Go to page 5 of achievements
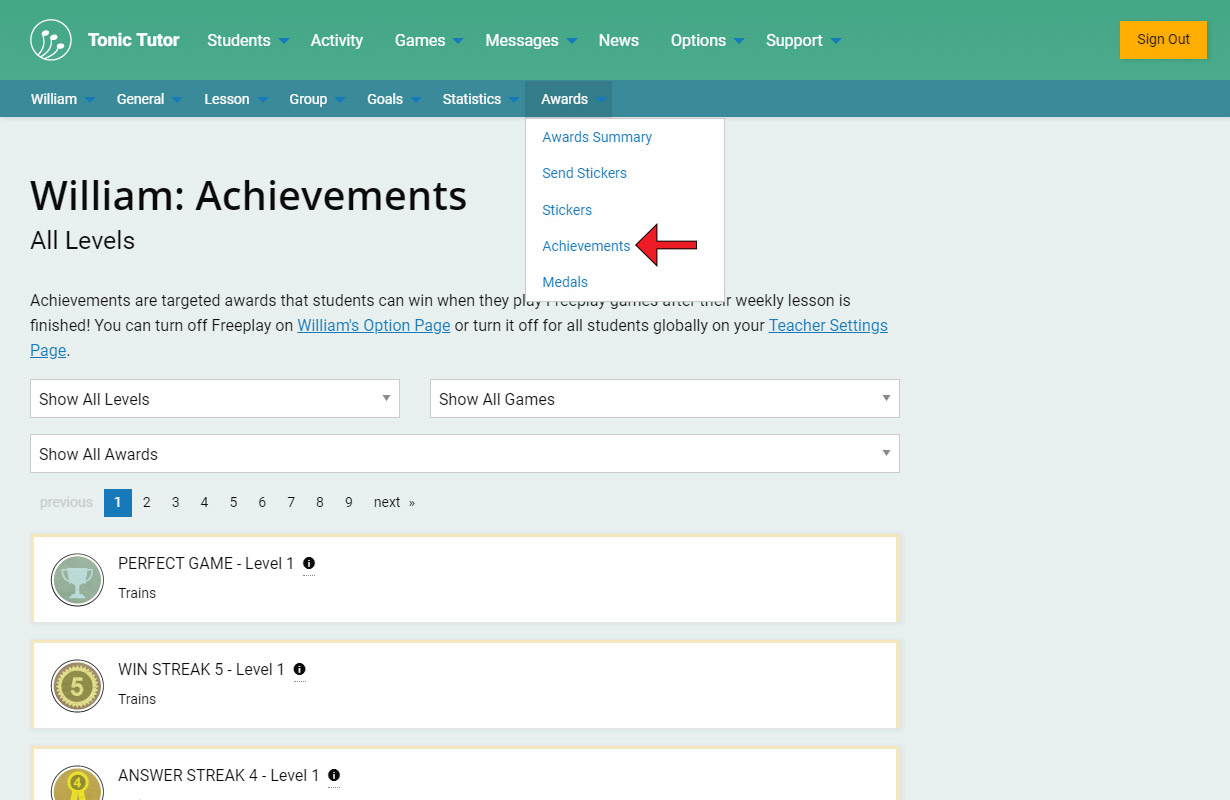This screenshot has width=1230, height=800. (233, 502)
